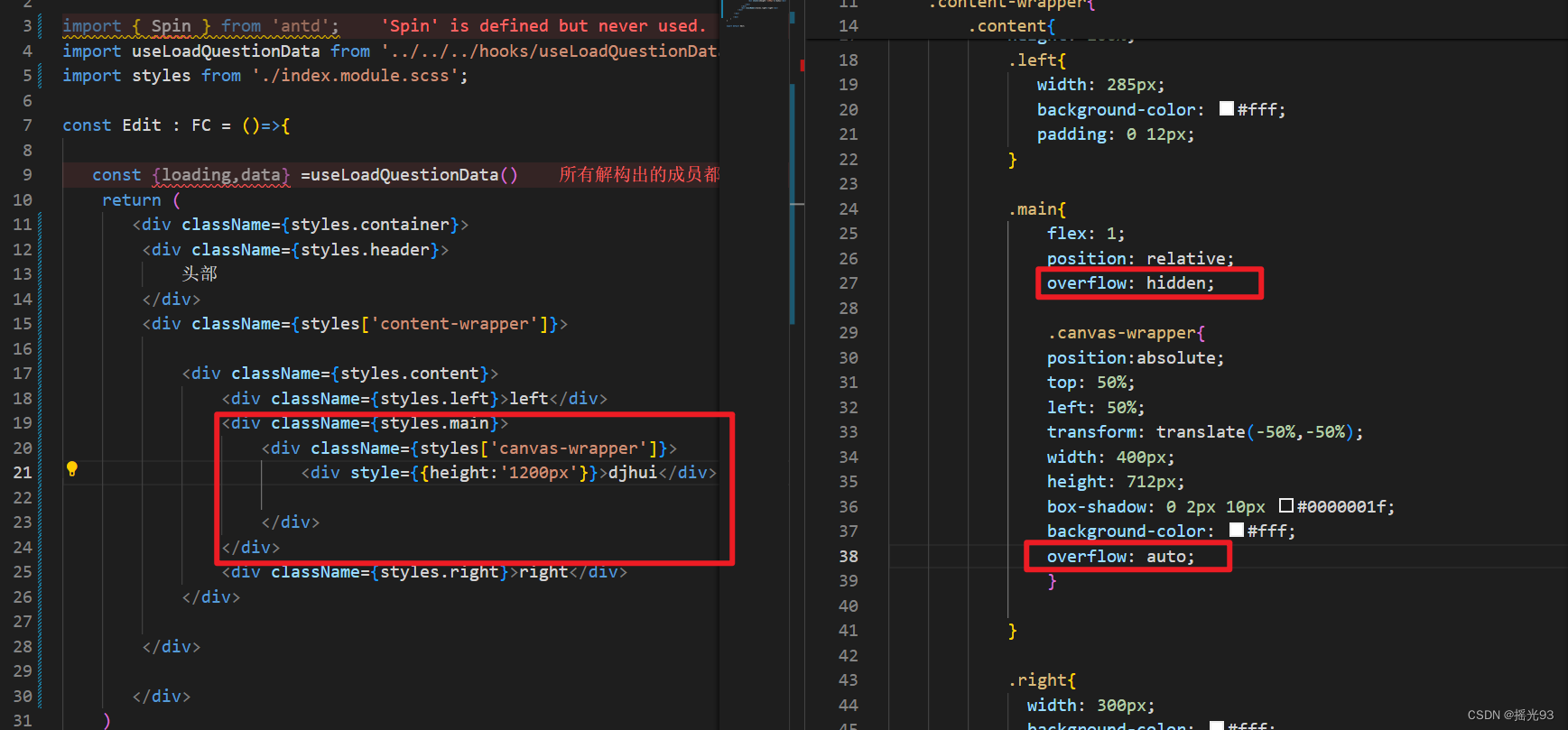Viewport: 1568px width, 730px height.
Task: Click the Edit component name on line 7
Action: point(142,125)
